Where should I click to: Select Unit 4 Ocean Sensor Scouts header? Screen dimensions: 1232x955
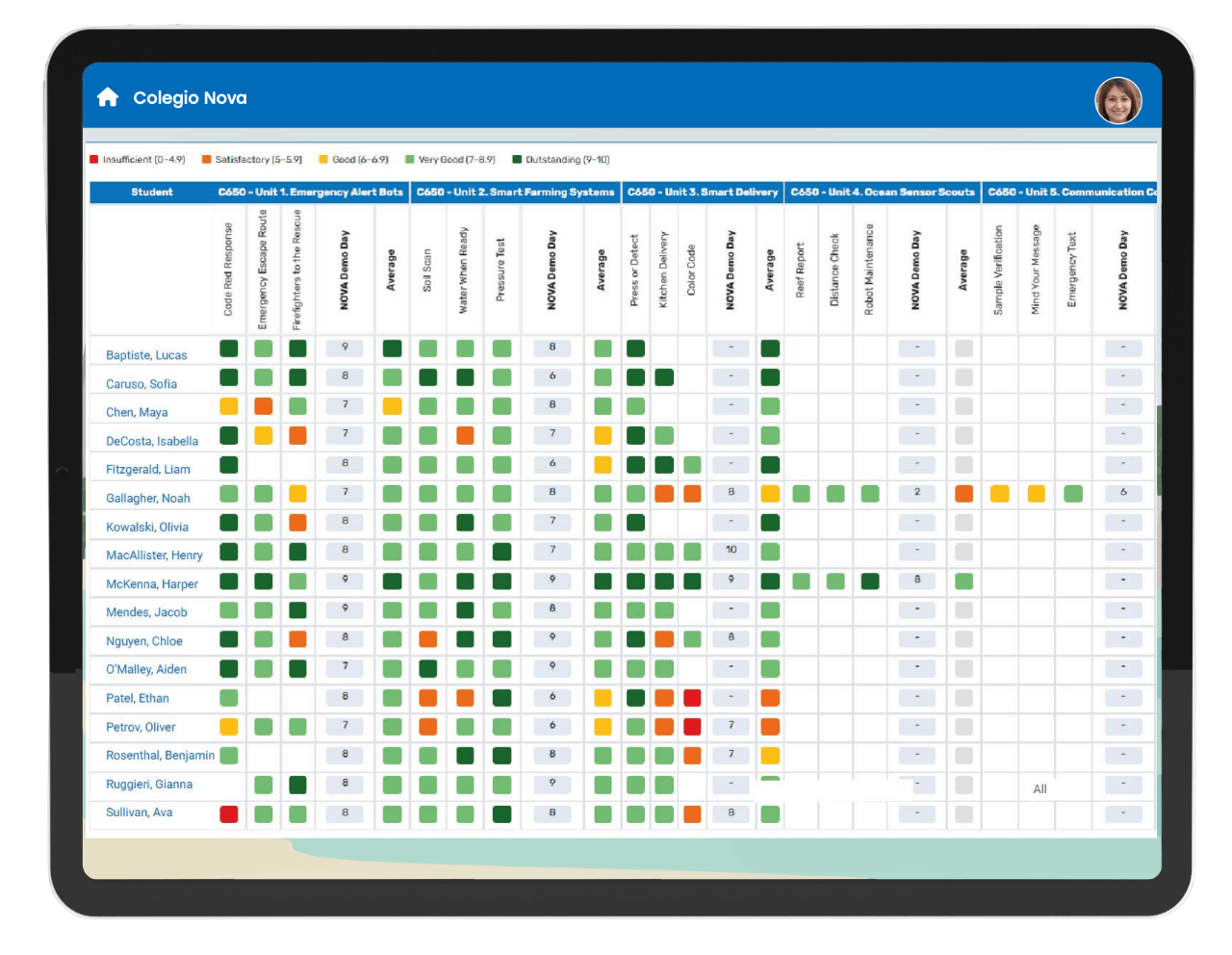coord(882,193)
